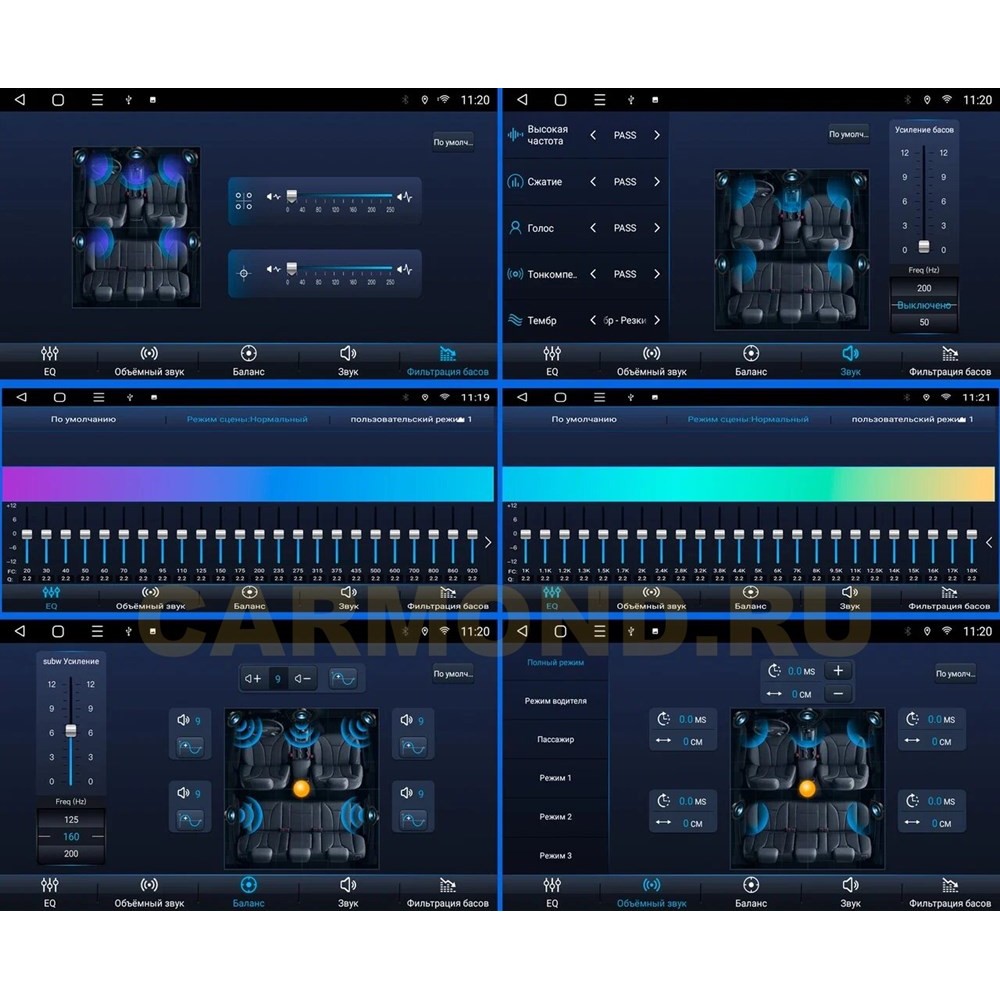Screen dimensions: 1000x1000
Task: Open the Объёмный звук tab on the Звук screen
Action: click(x=651, y=360)
